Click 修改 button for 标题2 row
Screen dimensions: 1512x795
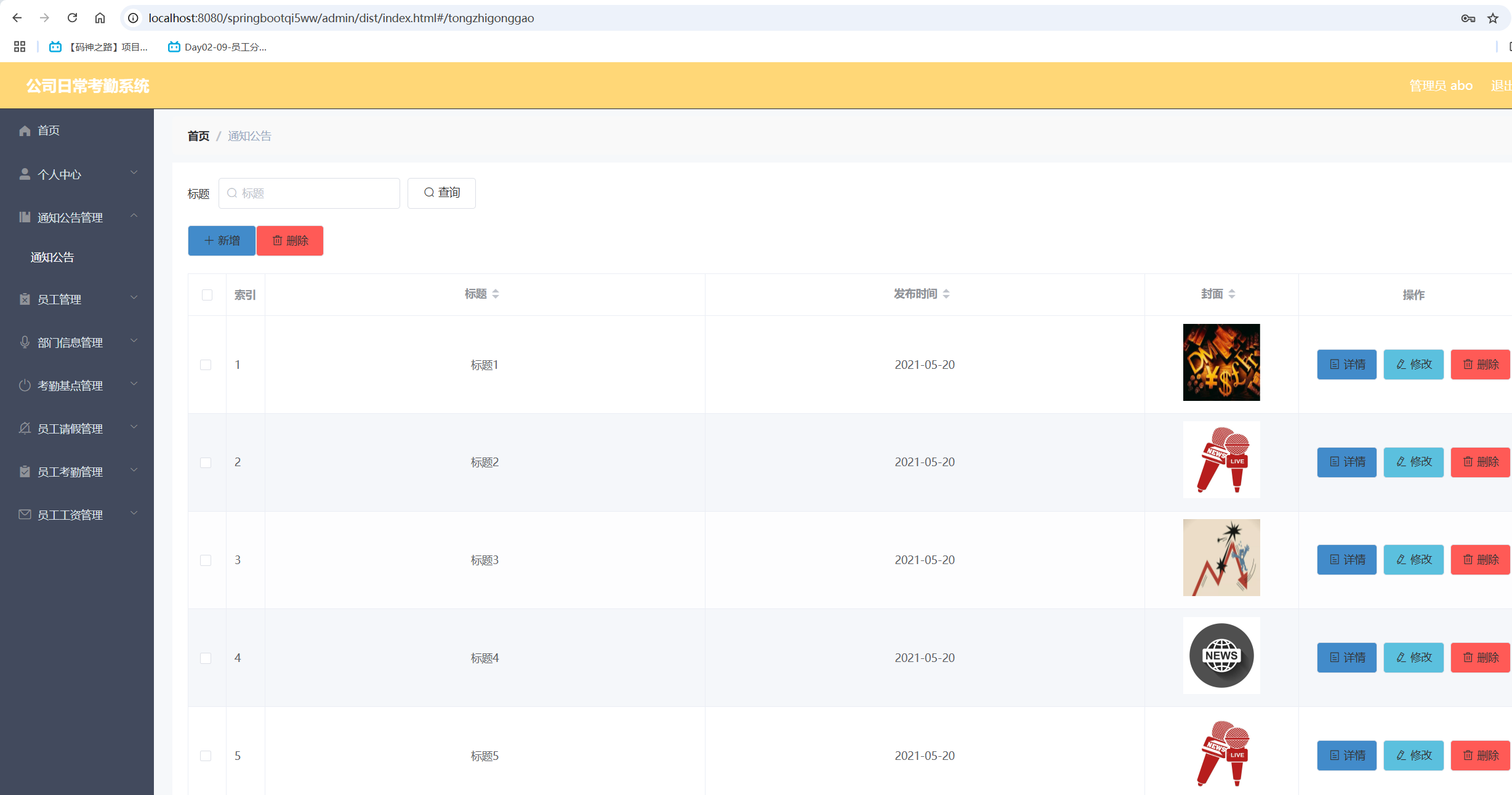point(1413,462)
